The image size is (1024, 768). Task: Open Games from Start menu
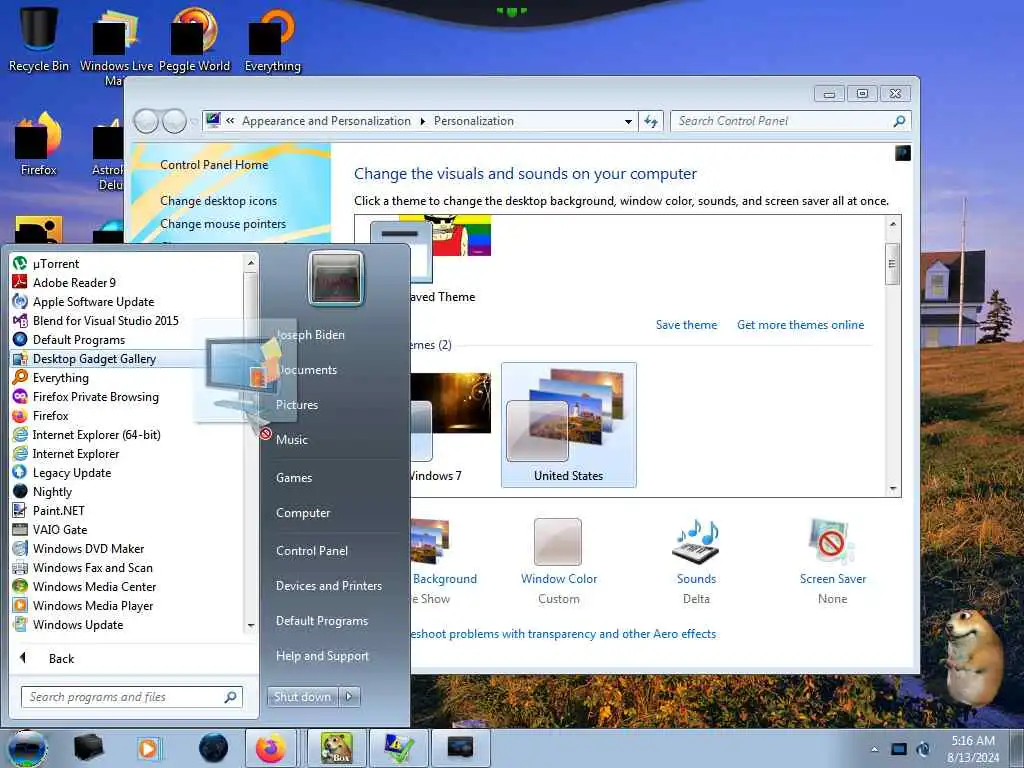pos(294,478)
